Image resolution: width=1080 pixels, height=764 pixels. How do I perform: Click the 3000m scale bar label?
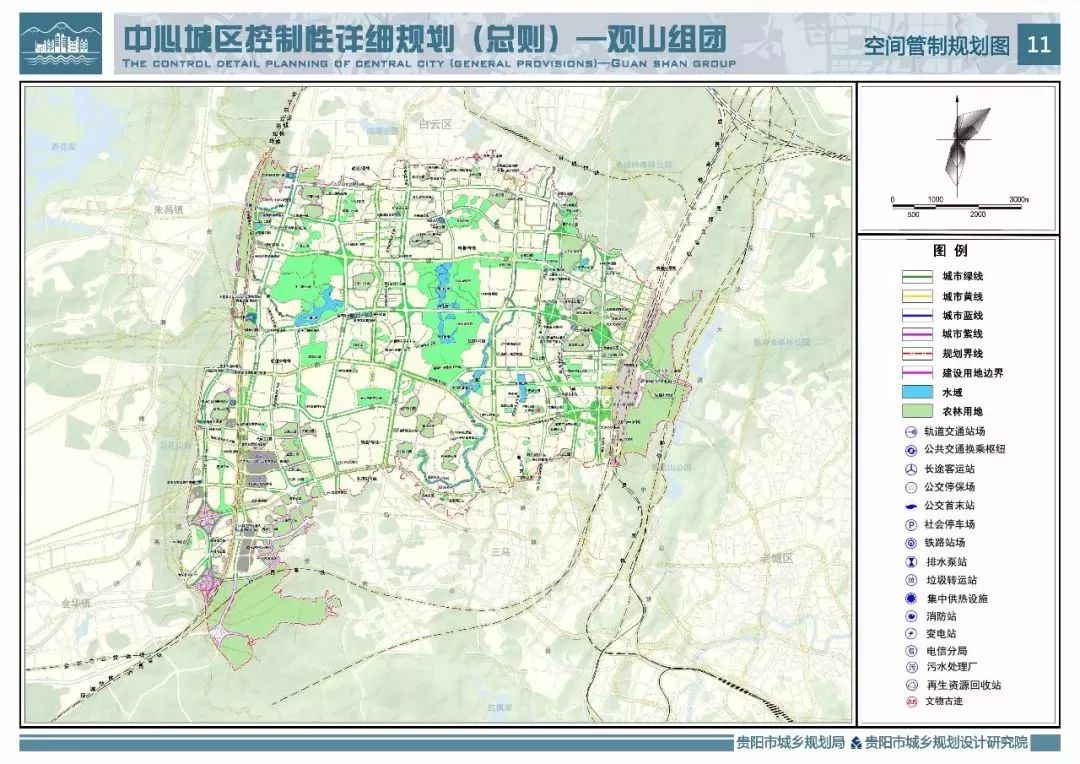(x=1019, y=200)
